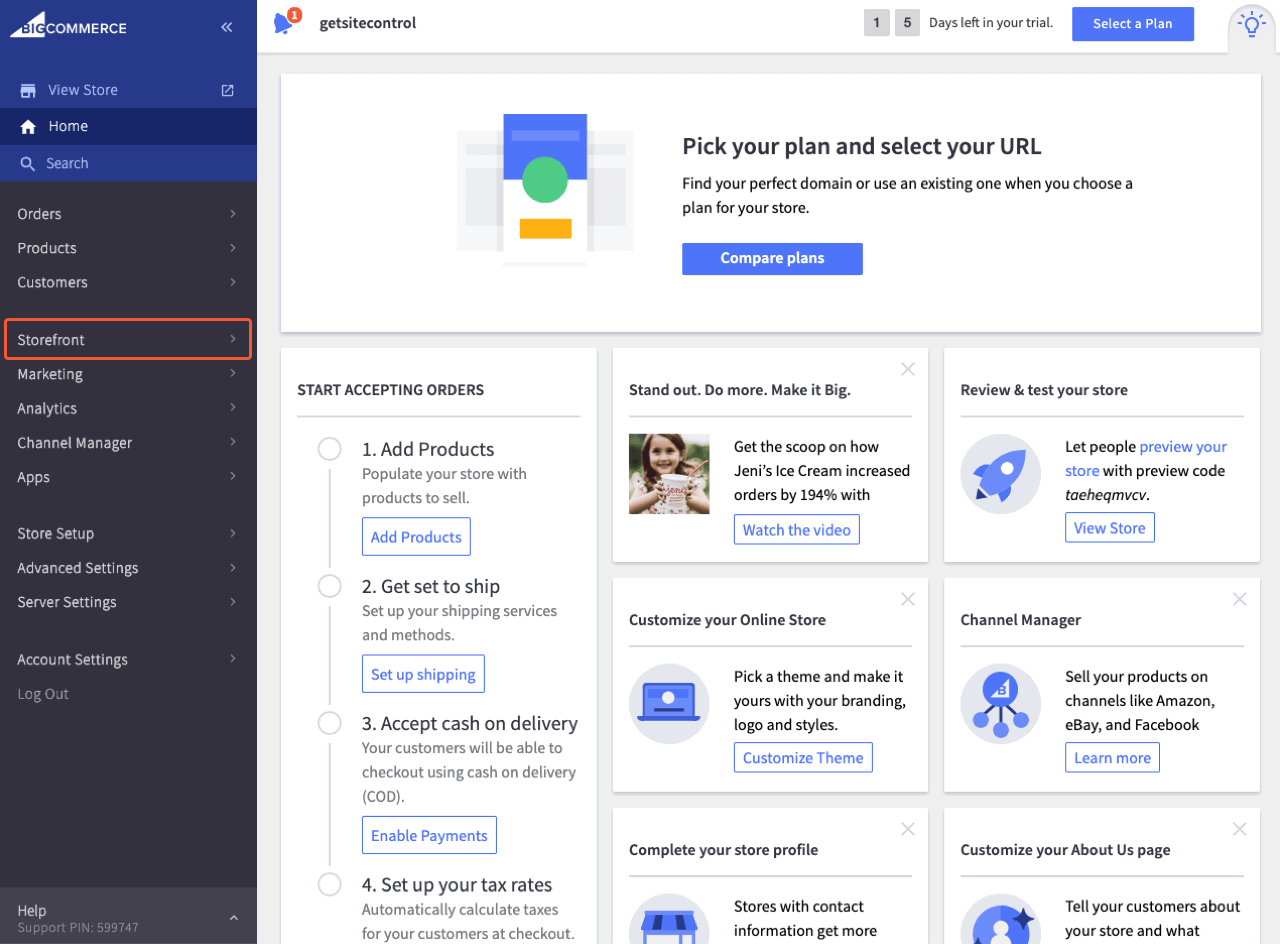Click the Watch the video button
The width and height of the screenshot is (1280, 944).
click(797, 530)
